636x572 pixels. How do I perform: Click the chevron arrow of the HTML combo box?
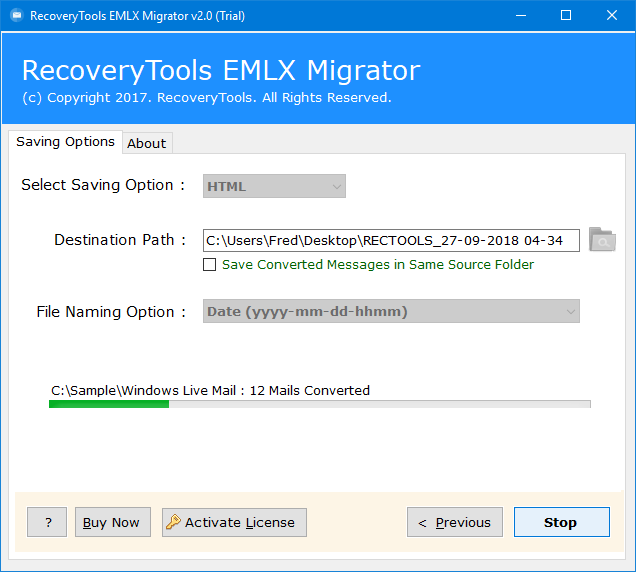336,187
